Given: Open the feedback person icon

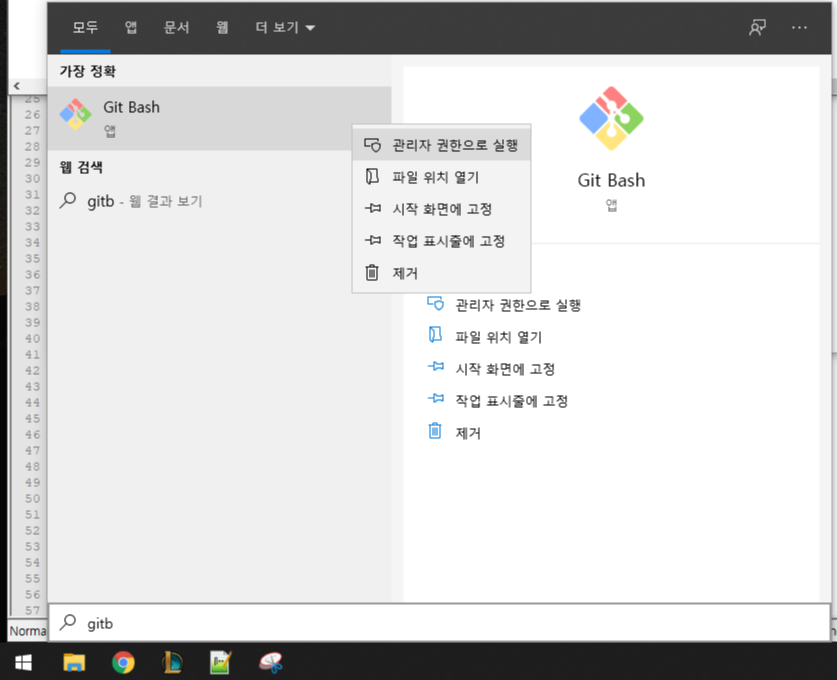Looking at the screenshot, I should click(x=757, y=27).
